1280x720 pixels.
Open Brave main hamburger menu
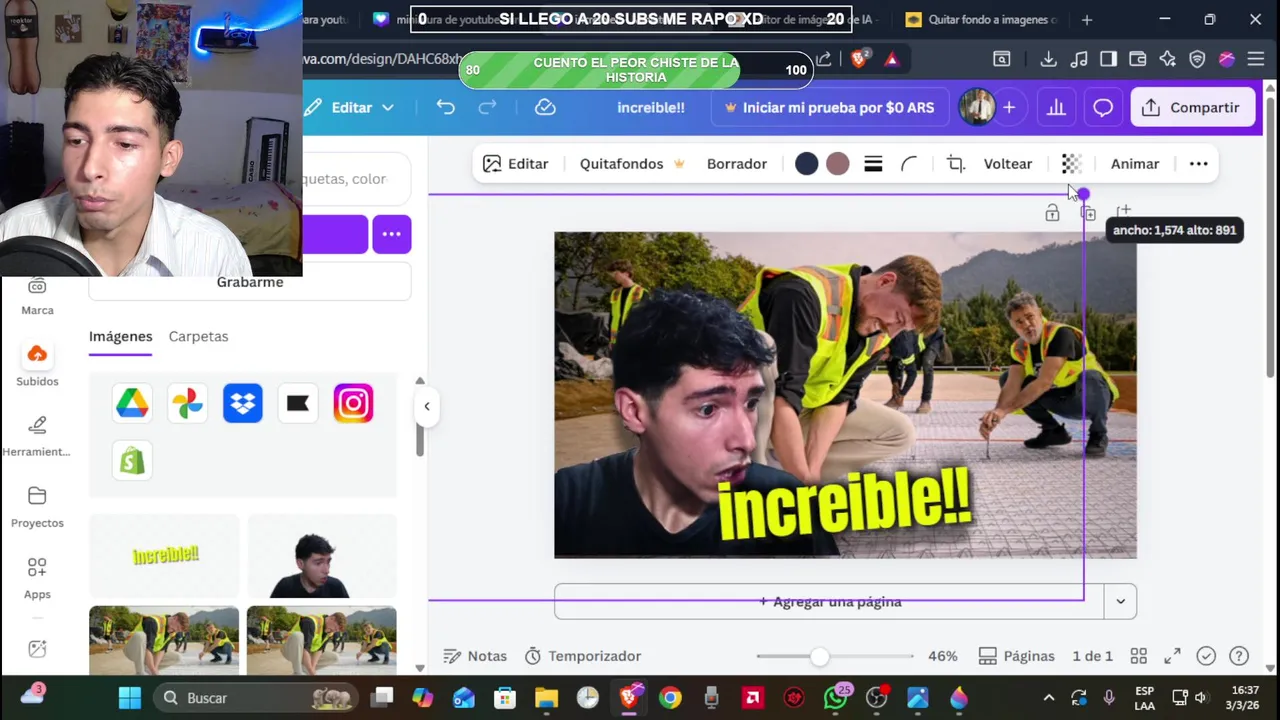coord(1256,59)
